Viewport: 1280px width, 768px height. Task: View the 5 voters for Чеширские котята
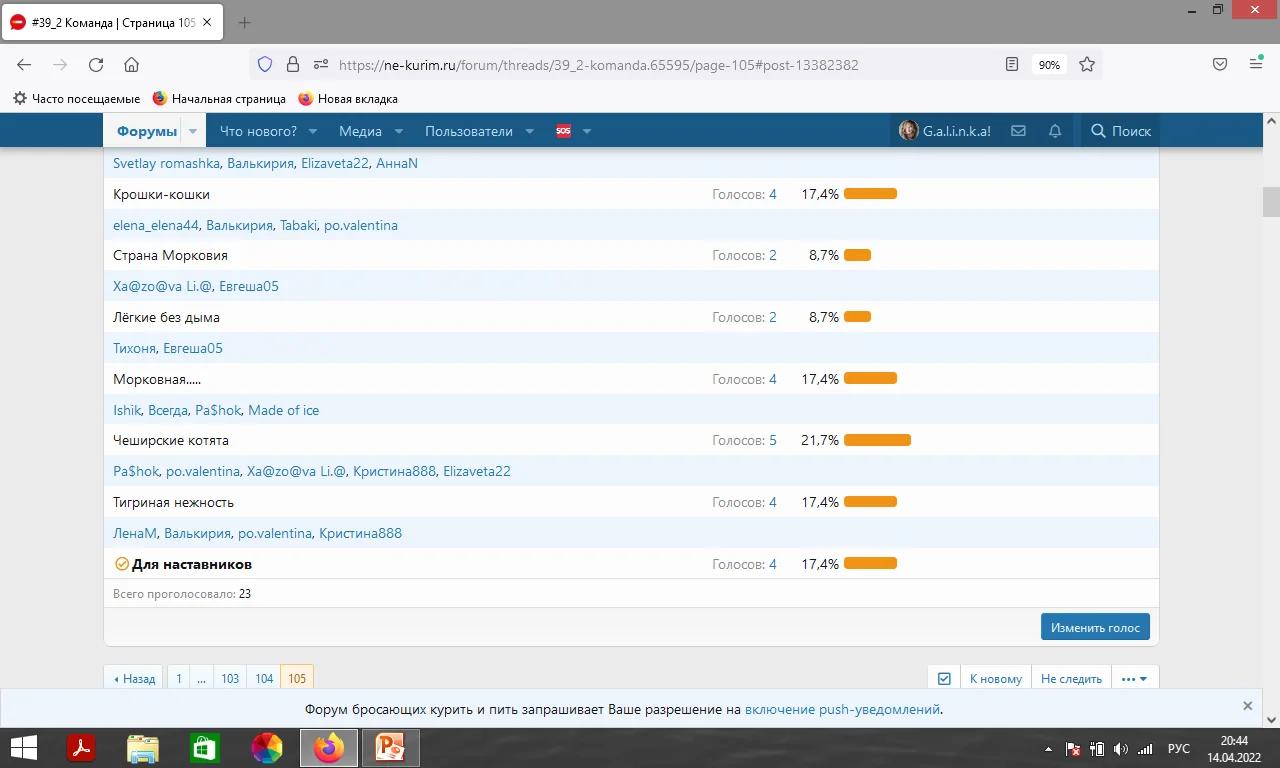coord(773,440)
